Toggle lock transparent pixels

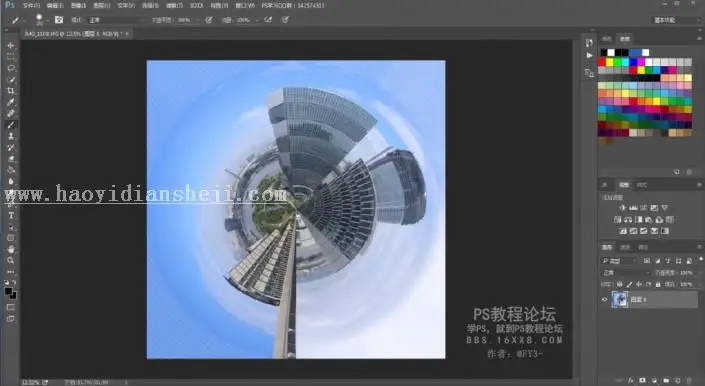[620, 284]
